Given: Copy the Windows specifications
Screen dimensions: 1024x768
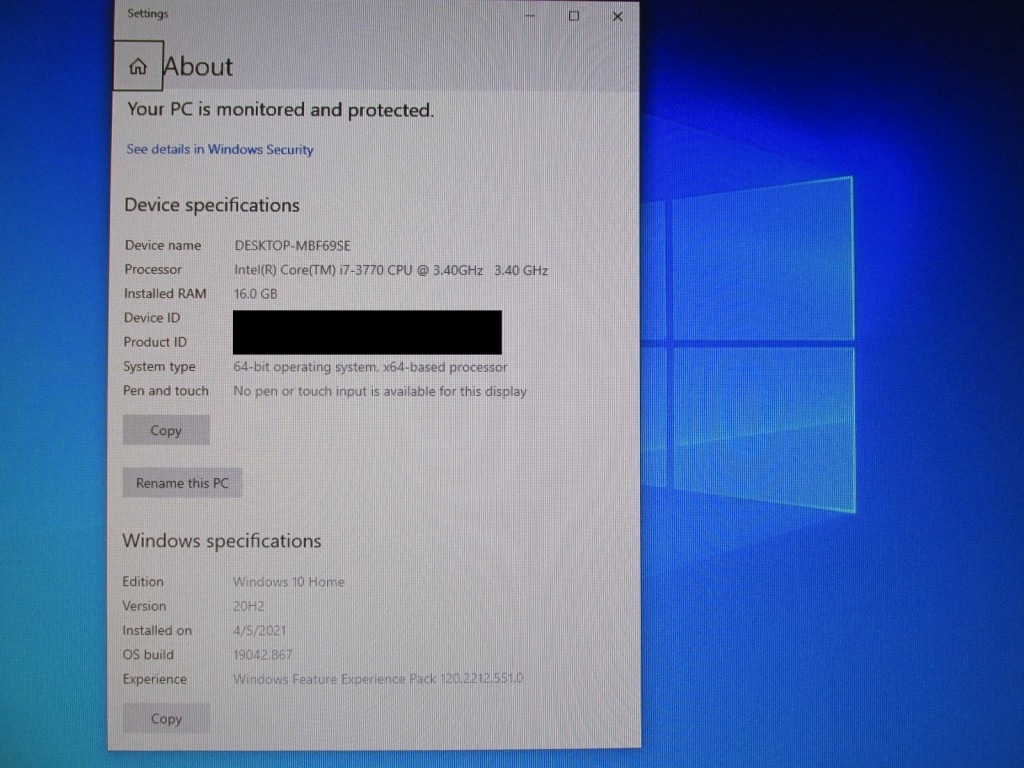Looking at the screenshot, I should (166, 718).
